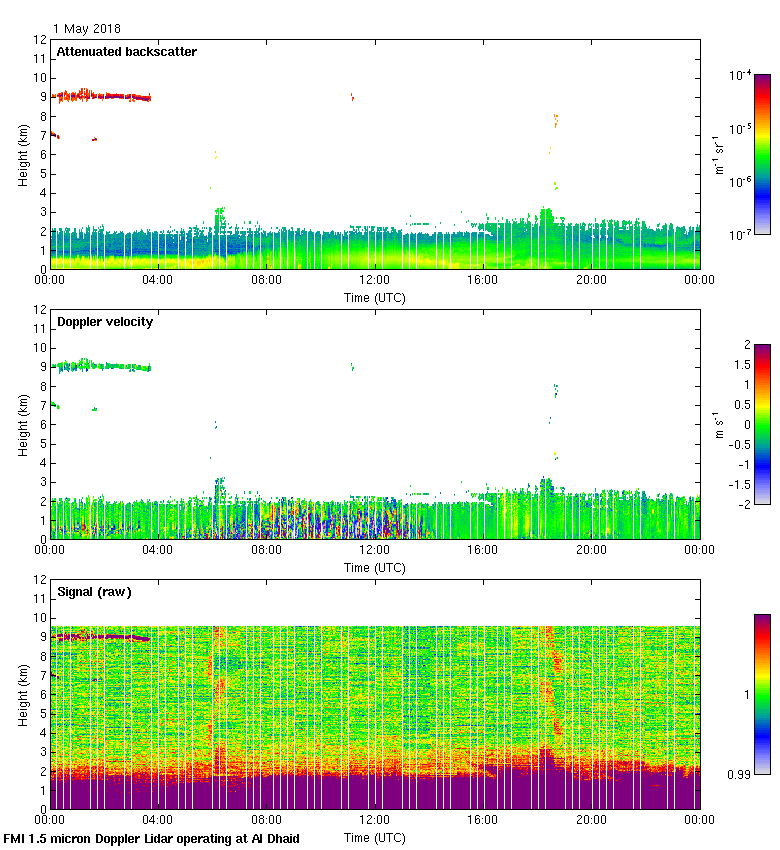Click the 12:00 tick under the backscatter plot
This screenshot has width=780, height=850.
(x=375, y=281)
